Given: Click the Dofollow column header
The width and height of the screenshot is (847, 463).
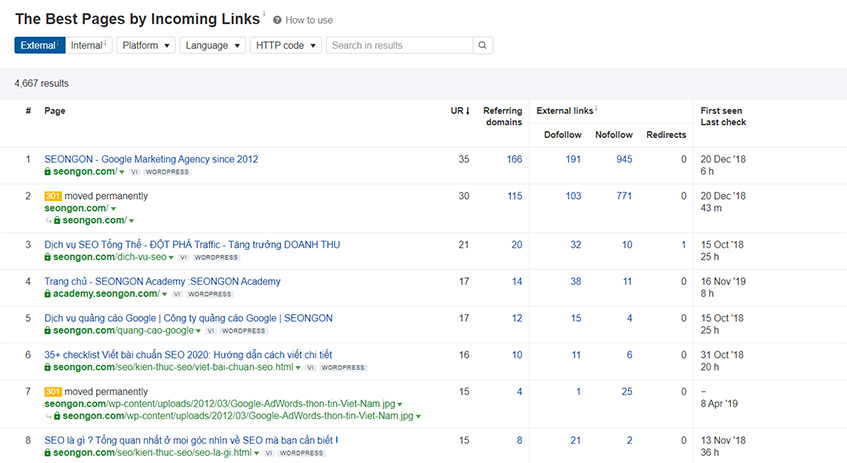Looking at the screenshot, I should coord(562,135).
